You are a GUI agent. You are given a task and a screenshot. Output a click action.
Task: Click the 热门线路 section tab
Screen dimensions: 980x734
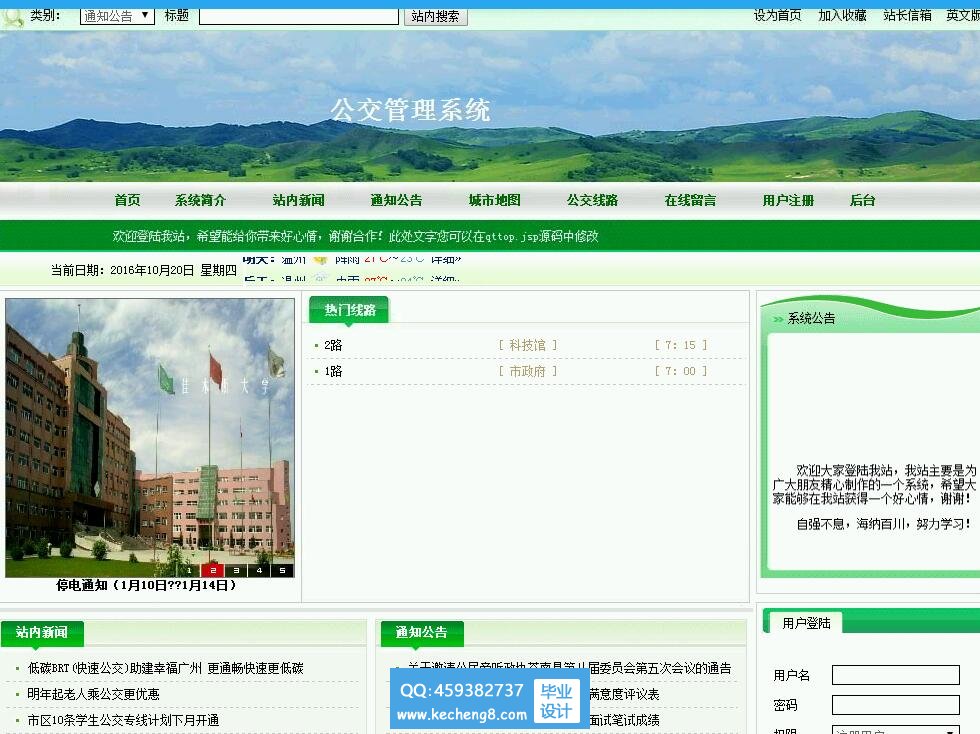(349, 310)
